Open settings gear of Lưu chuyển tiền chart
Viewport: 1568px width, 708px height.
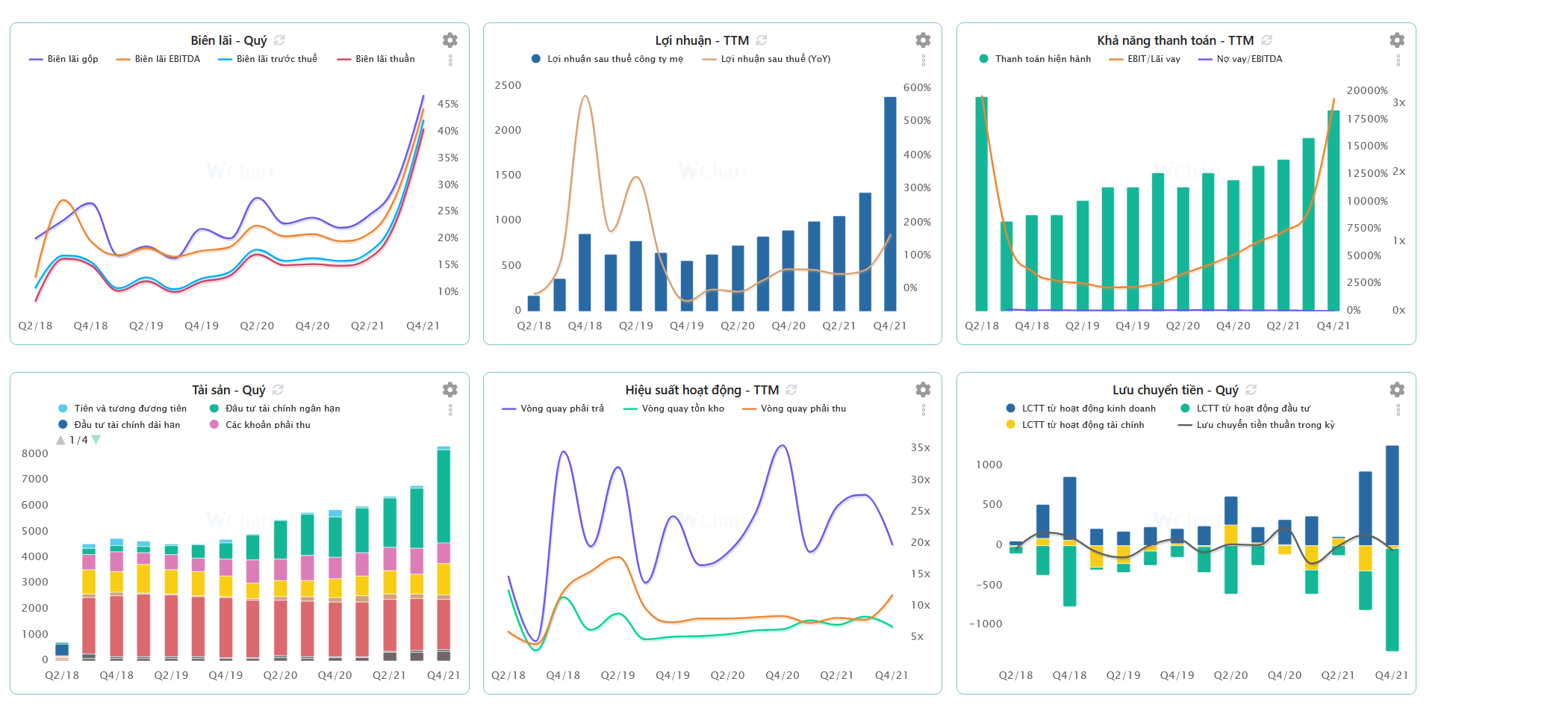[x=1397, y=390]
